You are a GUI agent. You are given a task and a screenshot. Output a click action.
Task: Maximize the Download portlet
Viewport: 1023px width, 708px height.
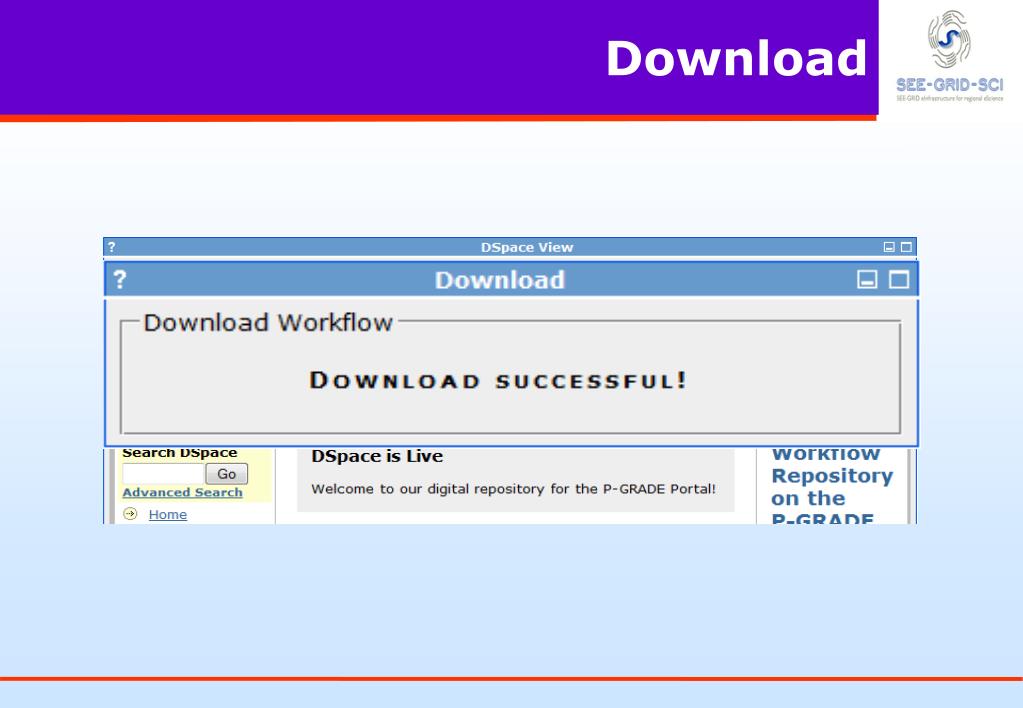point(899,279)
